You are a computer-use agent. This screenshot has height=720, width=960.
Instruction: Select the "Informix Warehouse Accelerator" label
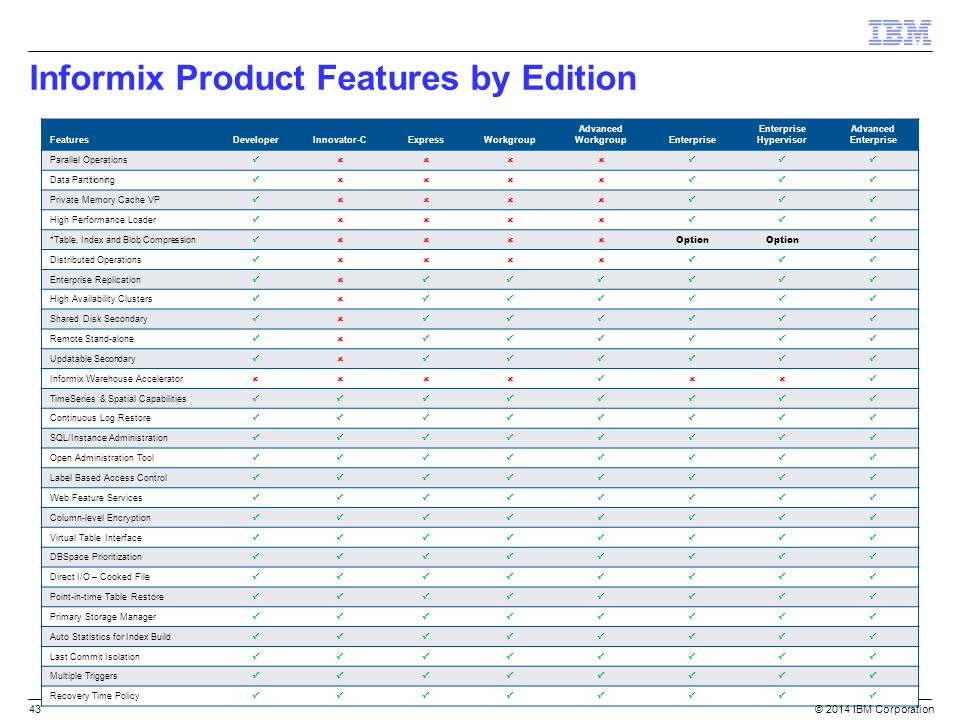[116, 379]
